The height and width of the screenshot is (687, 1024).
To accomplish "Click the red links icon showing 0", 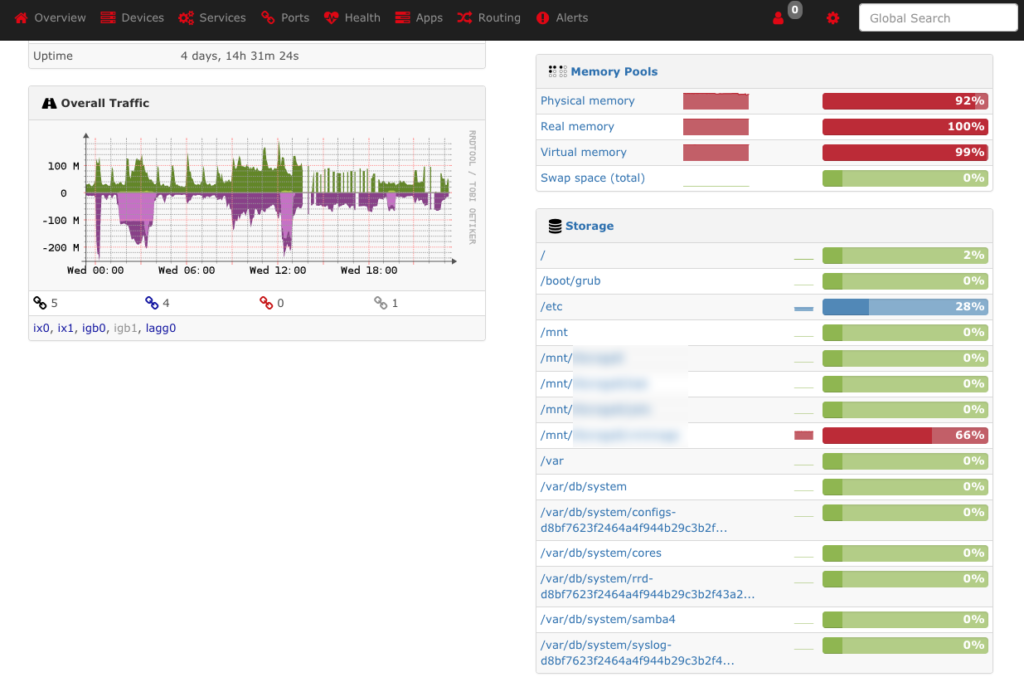I will pyautogui.click(x=266, y=303).
